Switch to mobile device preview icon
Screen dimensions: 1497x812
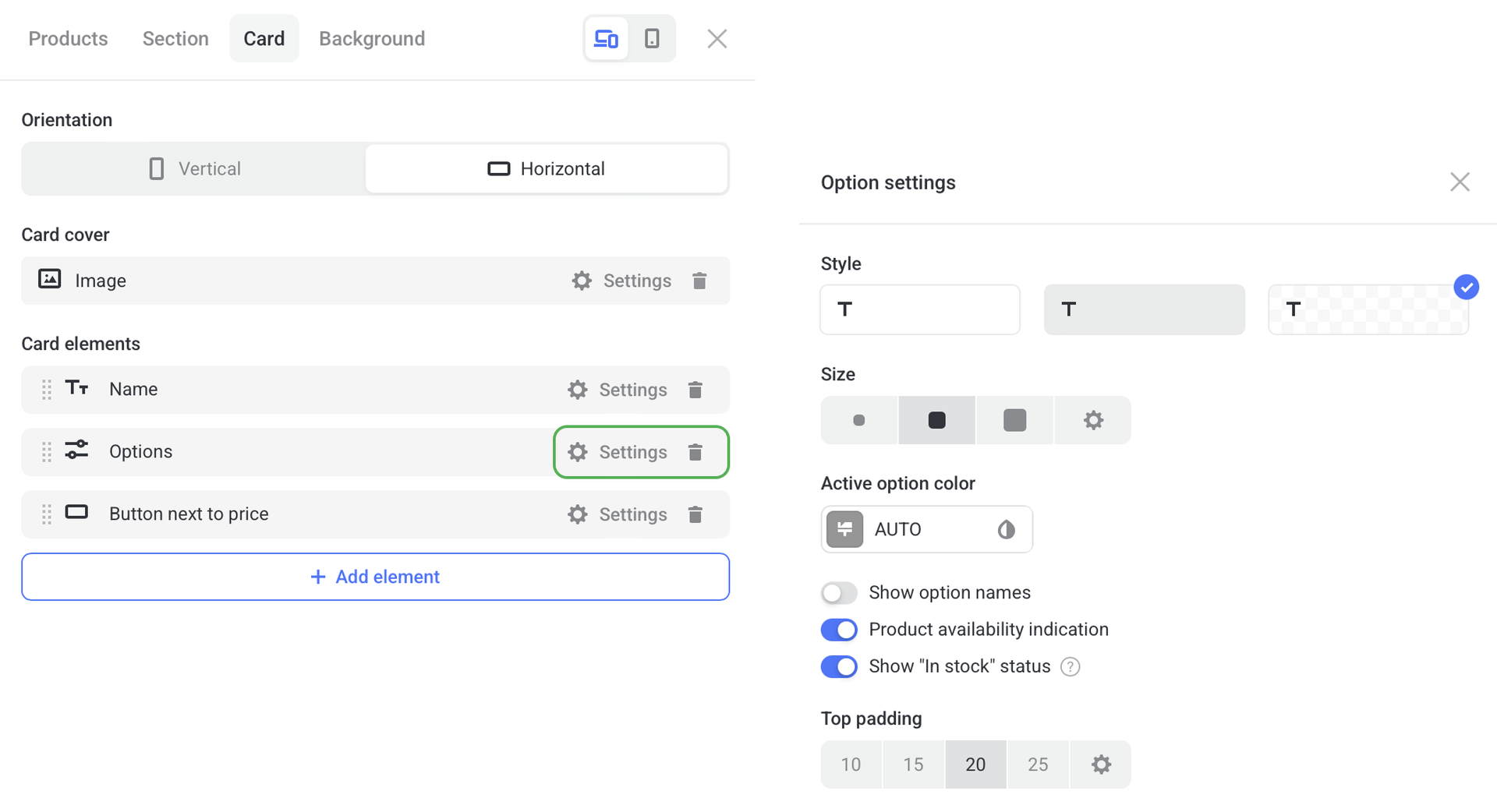click(652, 38)
